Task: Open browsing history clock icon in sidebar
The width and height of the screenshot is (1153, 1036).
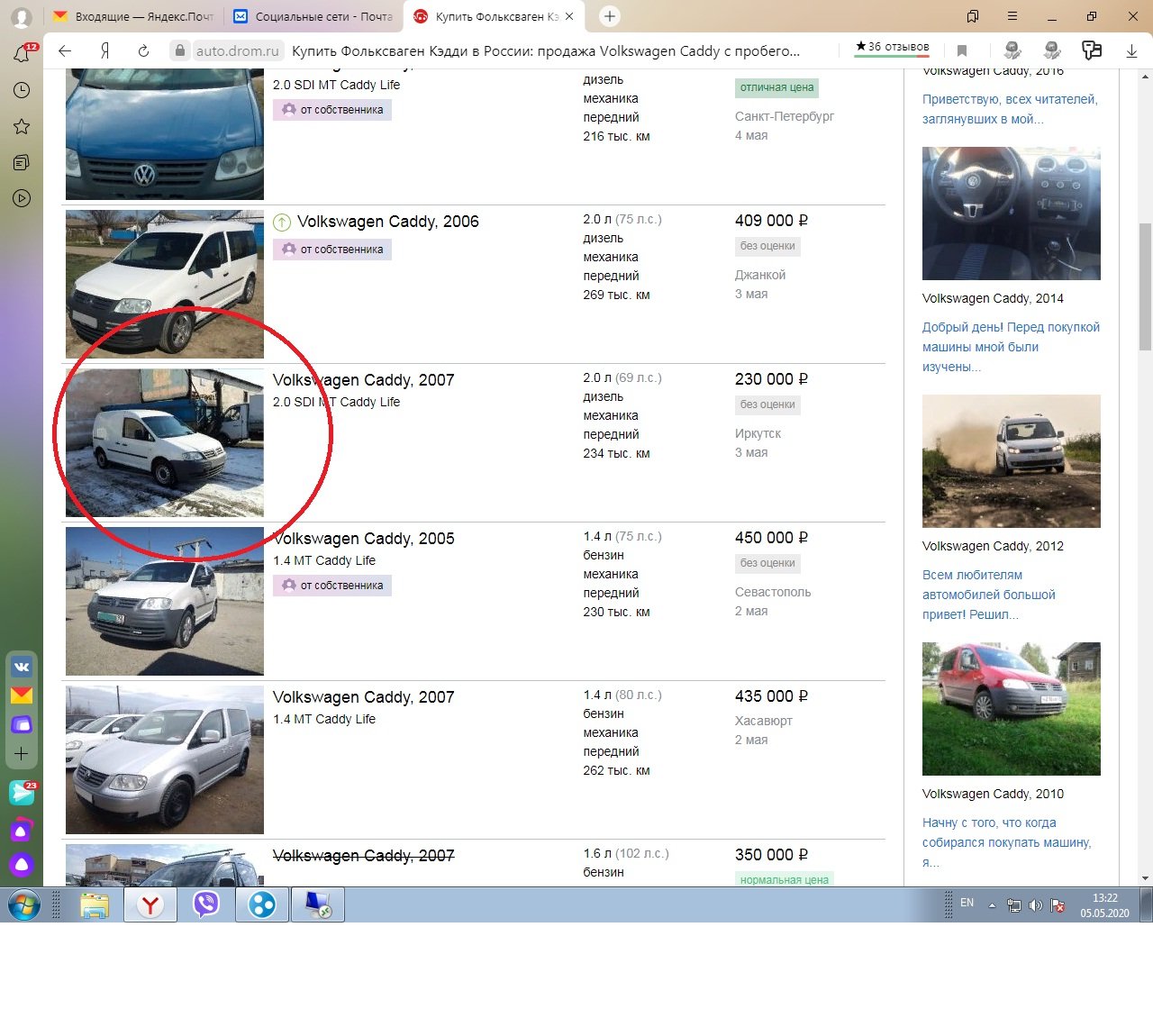Action: (22, 90)
